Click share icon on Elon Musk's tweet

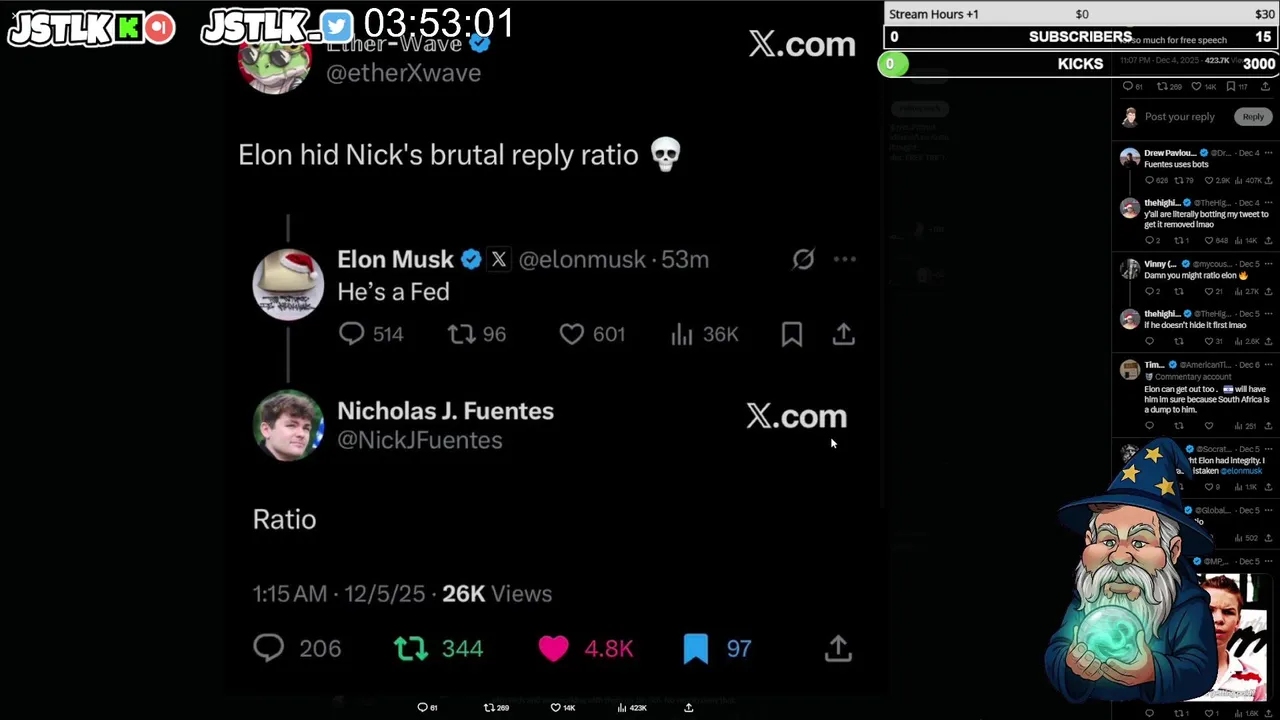pyautogui.click(x=843, y=334)
